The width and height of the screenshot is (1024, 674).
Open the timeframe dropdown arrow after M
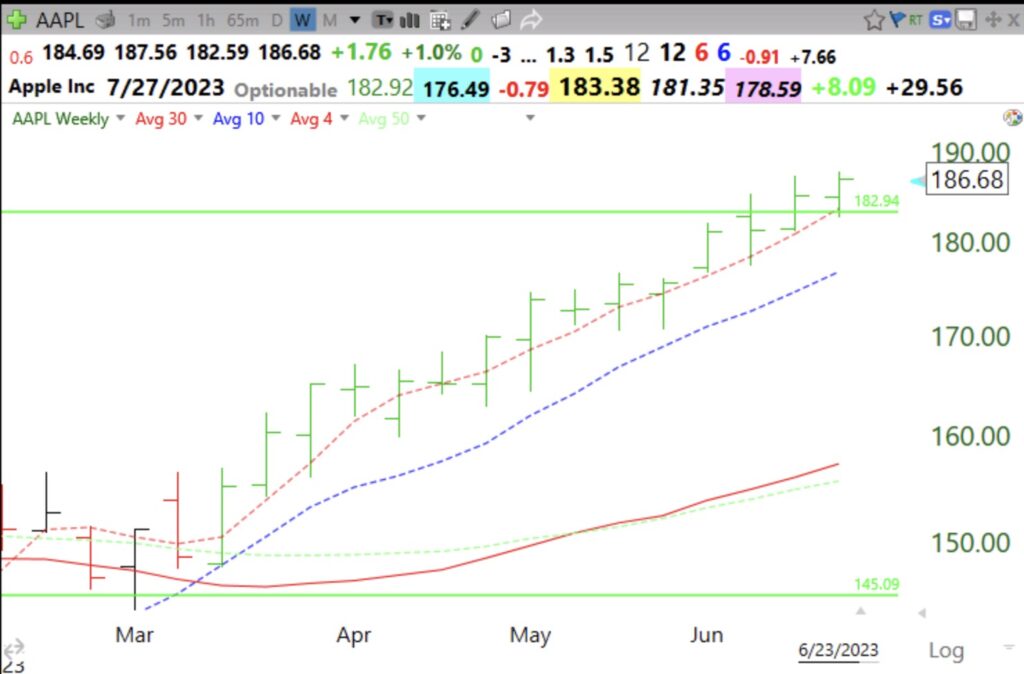pos(354,19)
